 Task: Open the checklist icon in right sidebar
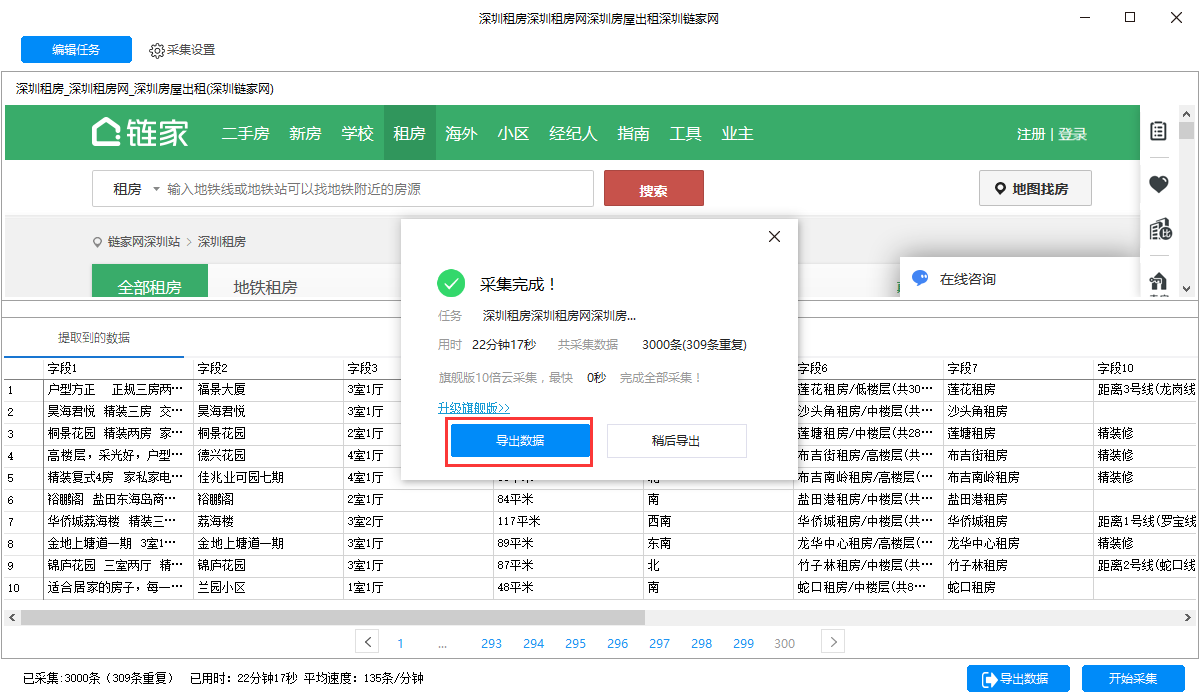tap(1158, 131)
